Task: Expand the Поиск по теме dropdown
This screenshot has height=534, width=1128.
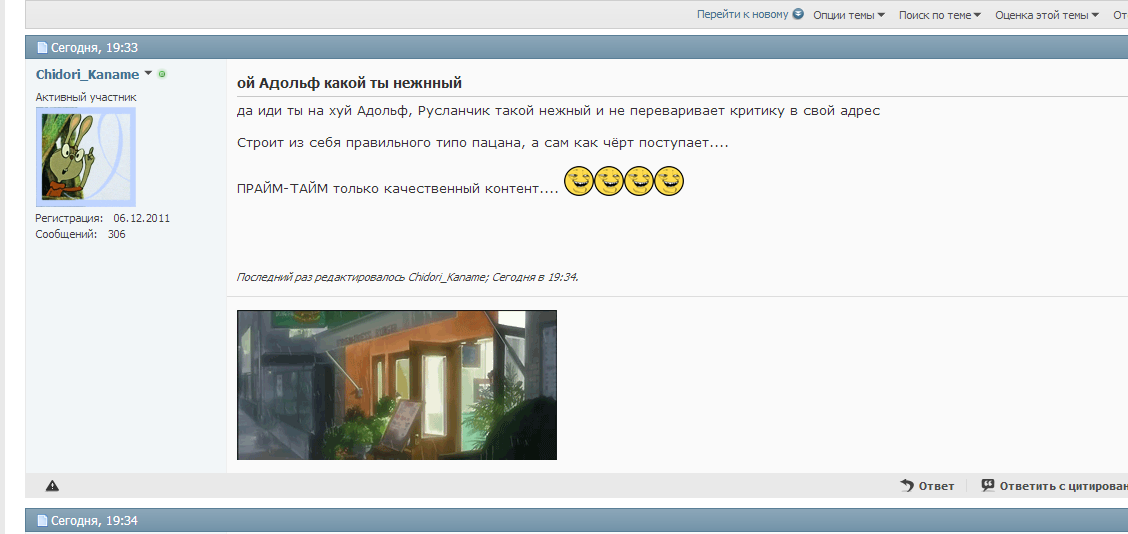Action: [940, 15]
